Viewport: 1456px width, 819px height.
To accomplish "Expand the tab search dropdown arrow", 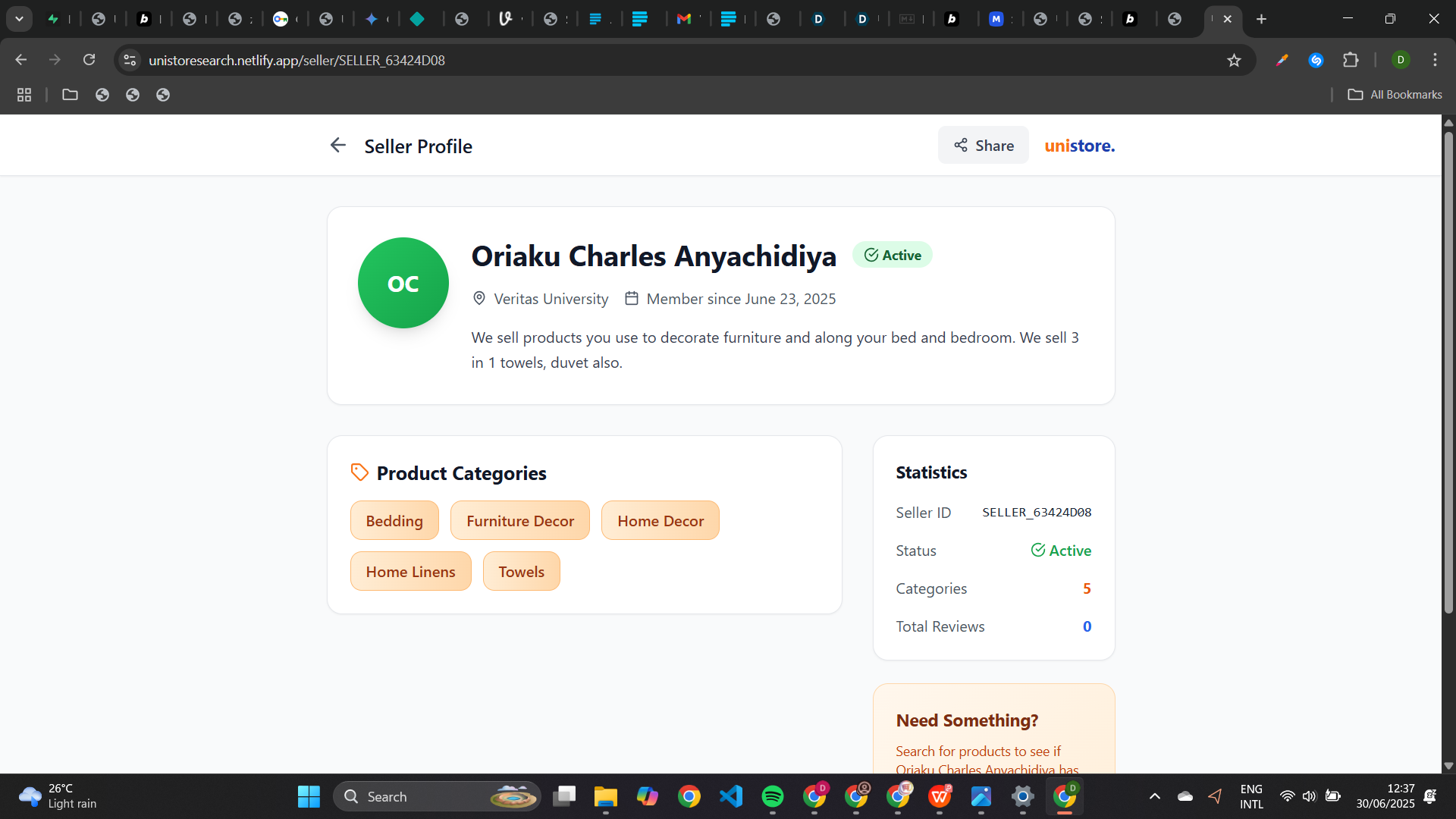I will pos(19,19).
